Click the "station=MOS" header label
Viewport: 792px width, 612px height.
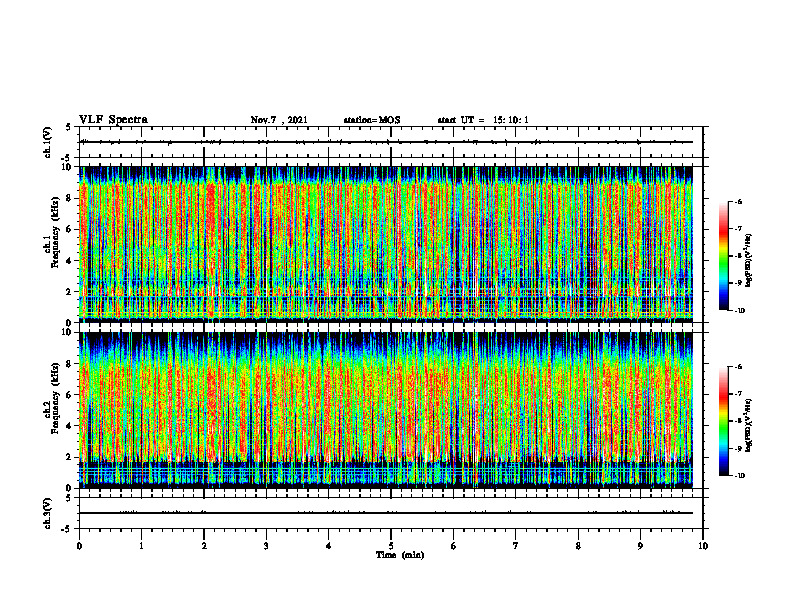[x=372, y=120]
